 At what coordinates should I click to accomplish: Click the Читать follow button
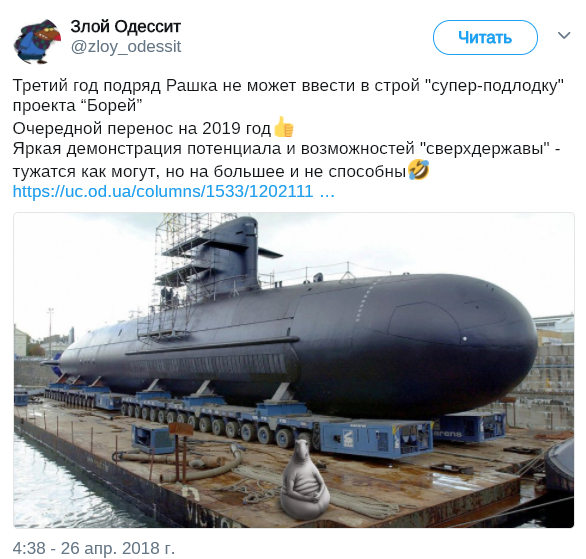pyautogui.click(x=485, y=38)
